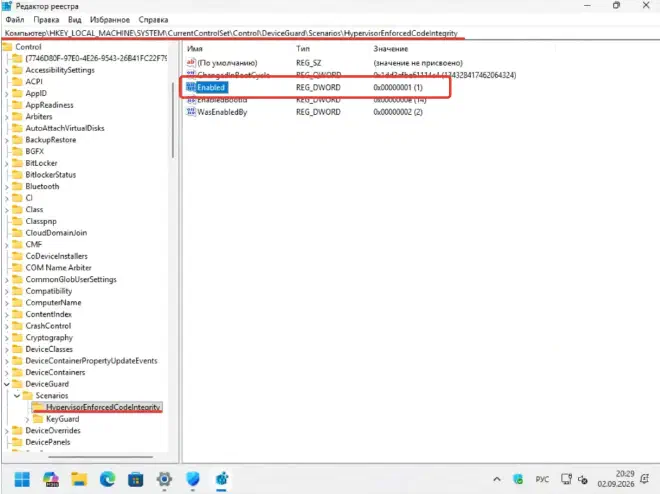Select the KeyGuard folder icon
Screen dimensions: 660x494
[38, 419]
